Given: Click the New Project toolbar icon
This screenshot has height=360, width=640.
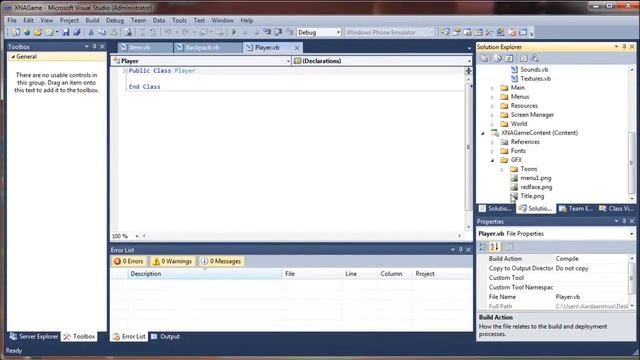Looking at the screenshot, I should pyautogui.click(x=16, y=32).
